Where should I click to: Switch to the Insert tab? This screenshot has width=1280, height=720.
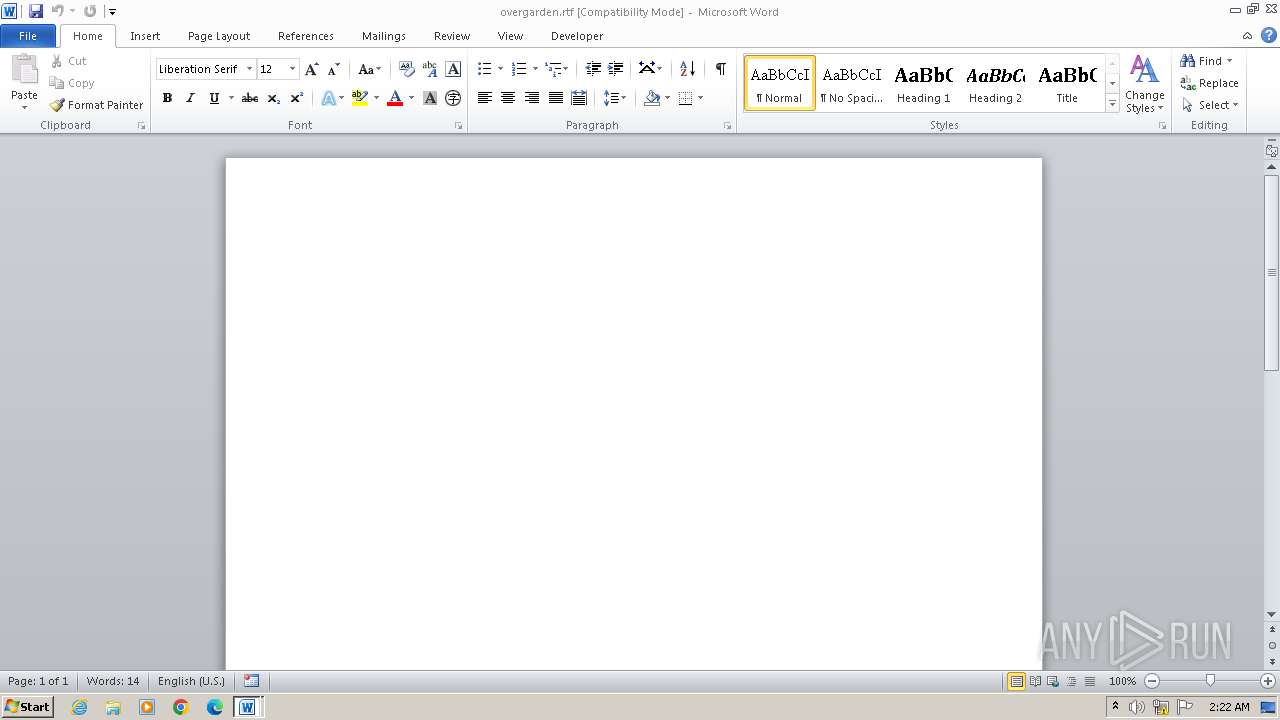[x=145, y=36]
